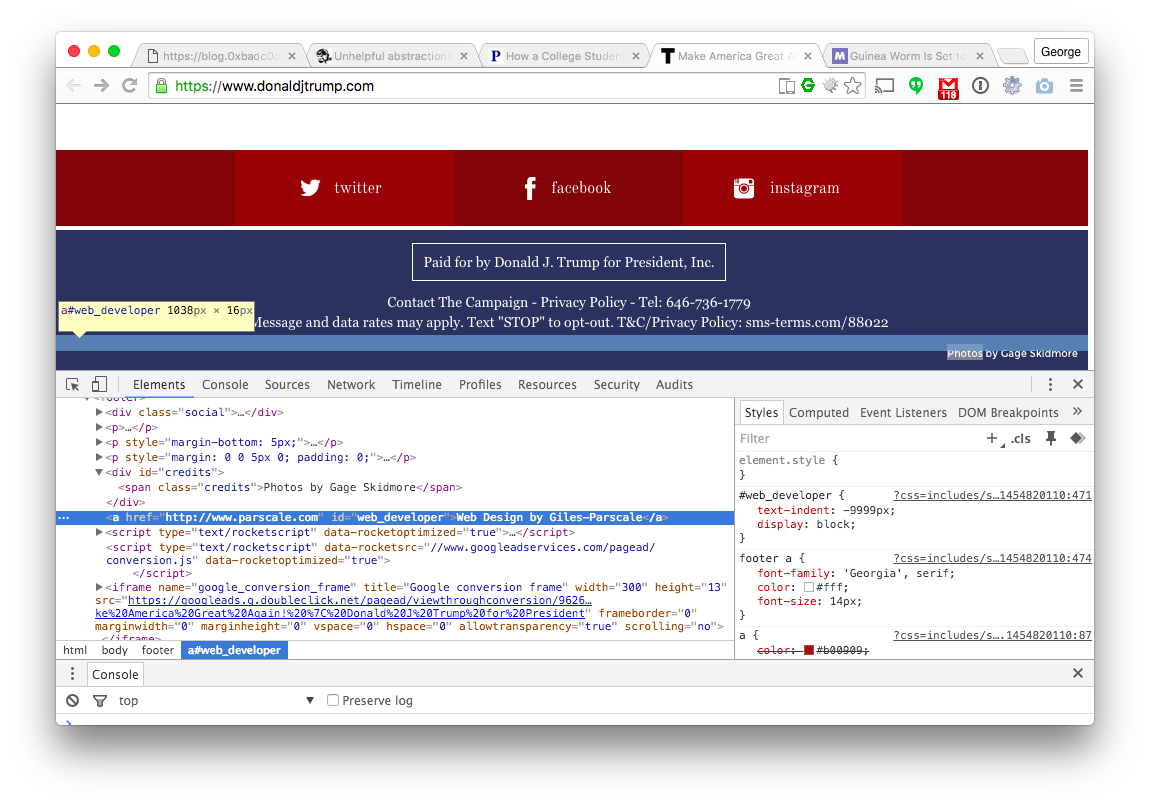Image resolution: width=1150 pixels, height=805 pixels.
Task: Expand the collapsed p element node
Action: [99, 427]
